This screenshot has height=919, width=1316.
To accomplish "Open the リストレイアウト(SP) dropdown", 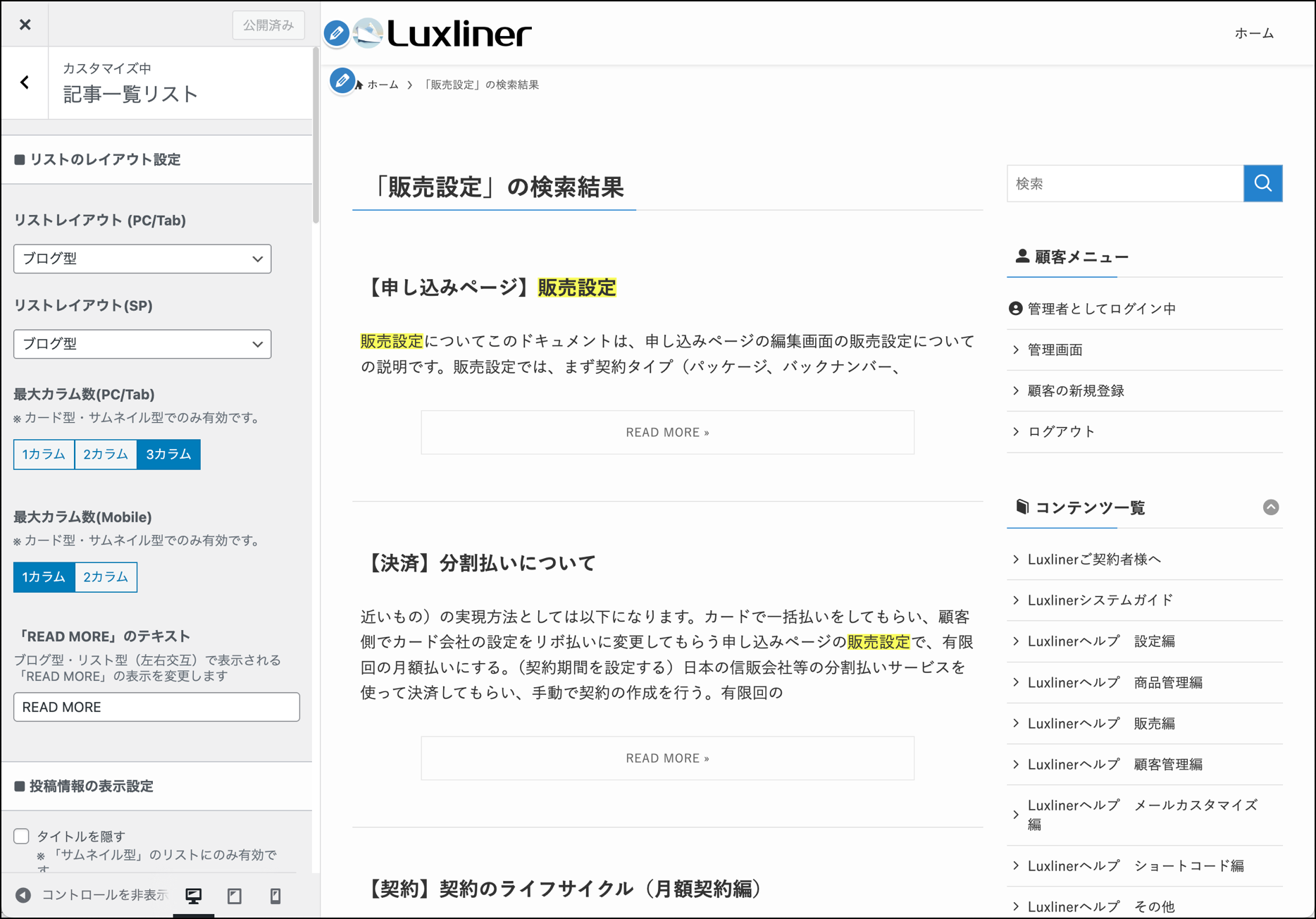I will tap(142, 345).
